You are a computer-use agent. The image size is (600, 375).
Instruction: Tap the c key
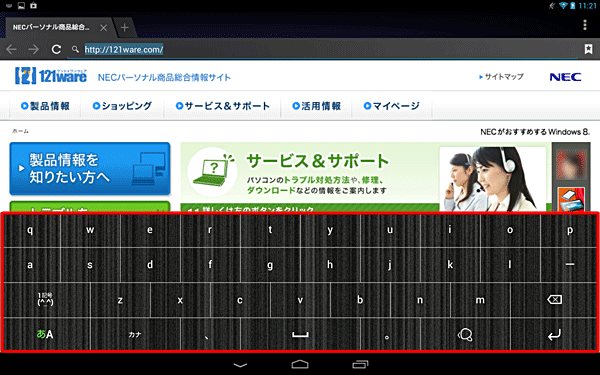pos(240,300)
